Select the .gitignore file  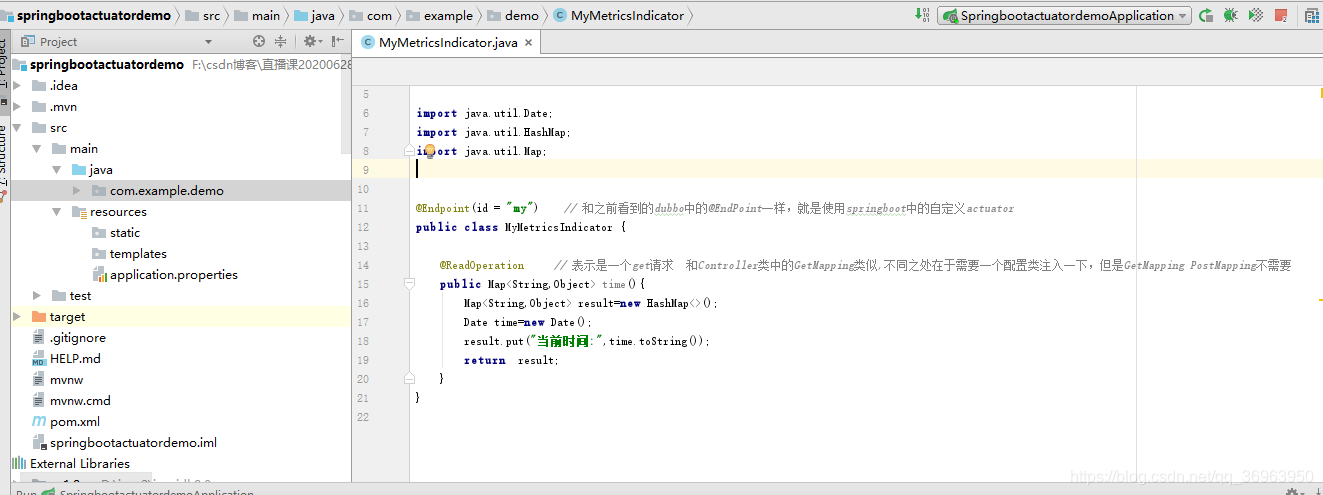pos(78,338)
